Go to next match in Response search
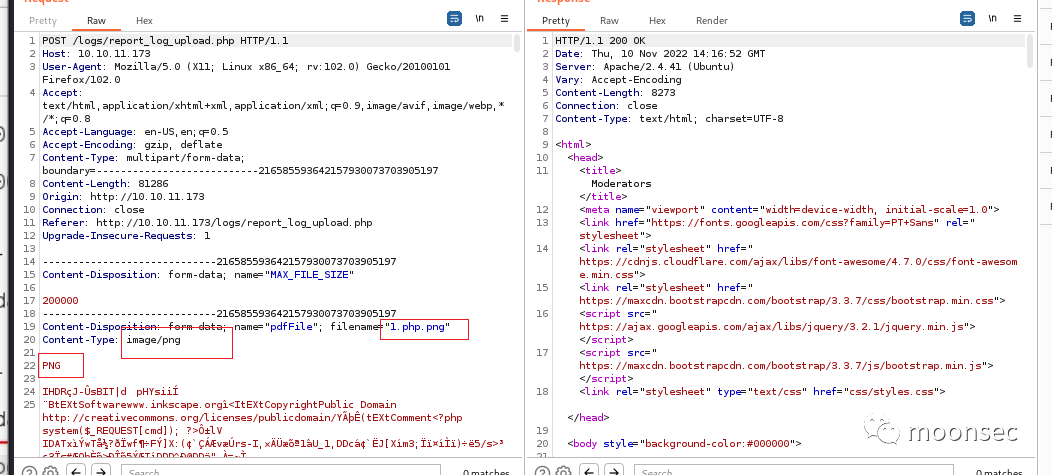This screenshot has width=1052, height=475. (x=613, y=472)
